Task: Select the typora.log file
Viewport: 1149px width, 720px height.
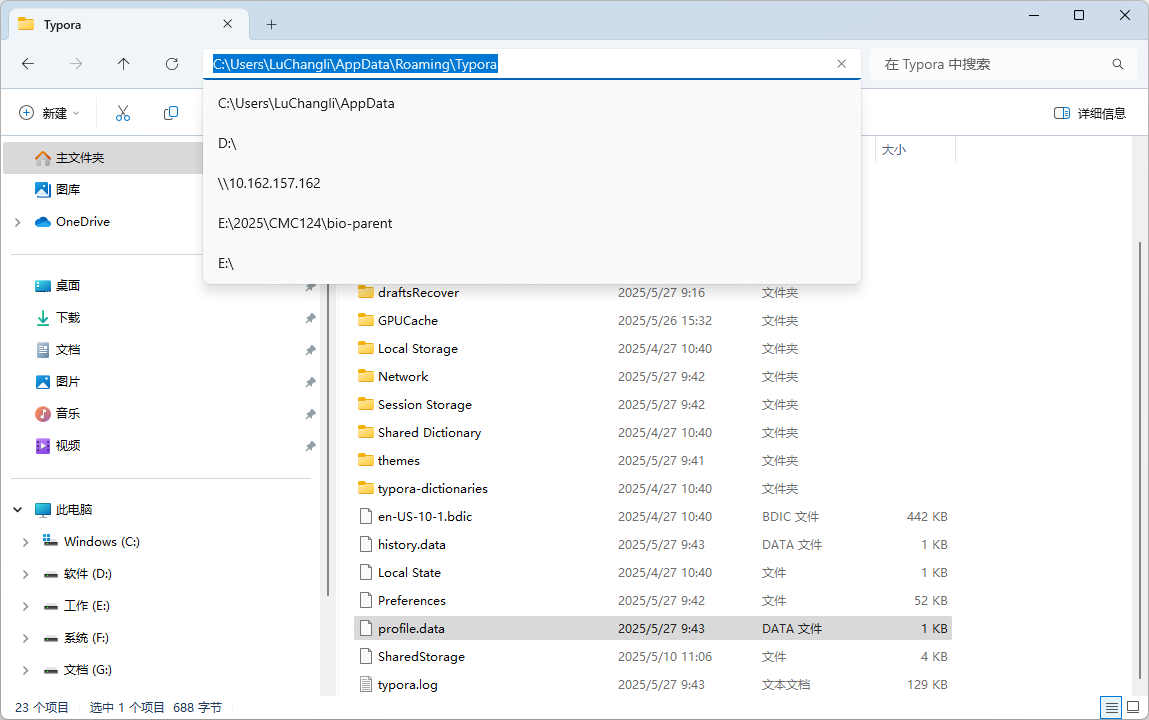Action: (x=652, y=685)
